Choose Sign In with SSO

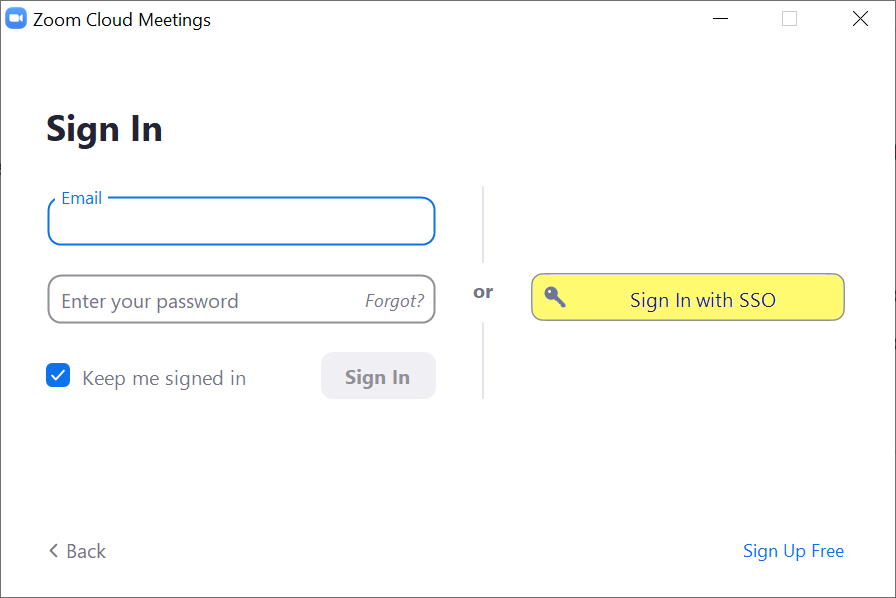point(687,297)
